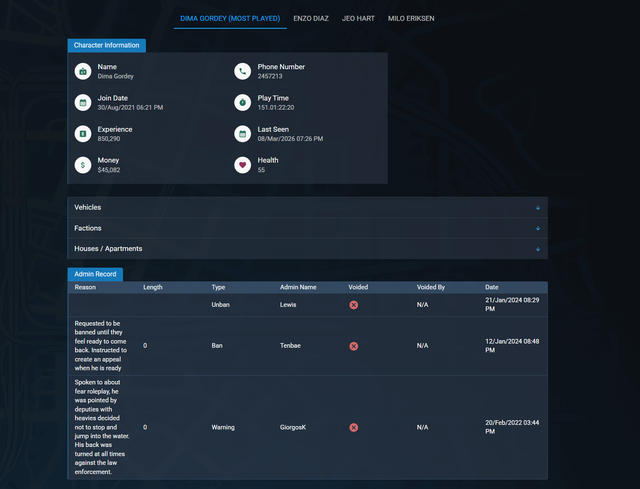Click the Admin Name column header
This screenshot has width=640, height=489.
(298, 287)
